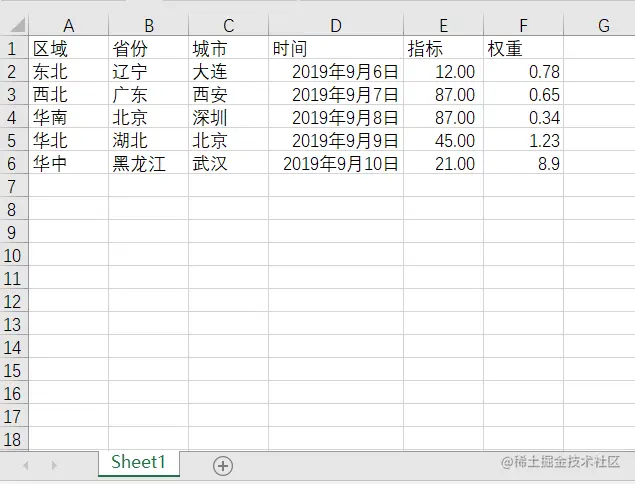
Task: Select the cell containing 广东
Action: click(149, 95)
